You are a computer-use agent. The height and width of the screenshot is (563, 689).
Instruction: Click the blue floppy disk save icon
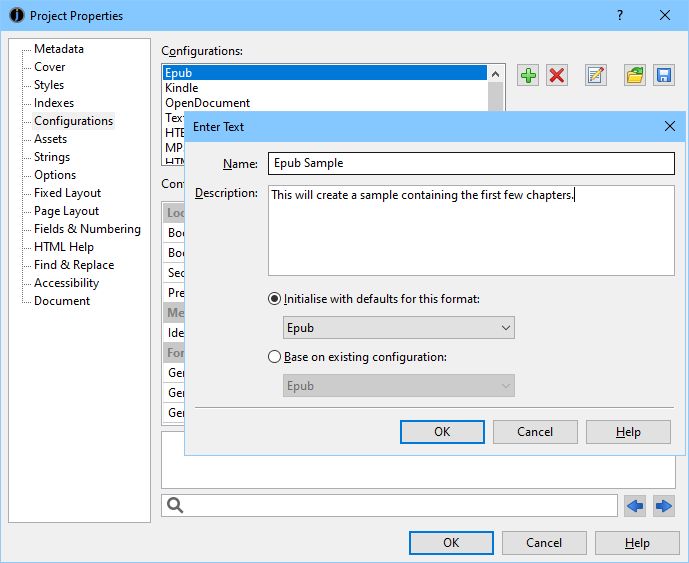[663, 76]
